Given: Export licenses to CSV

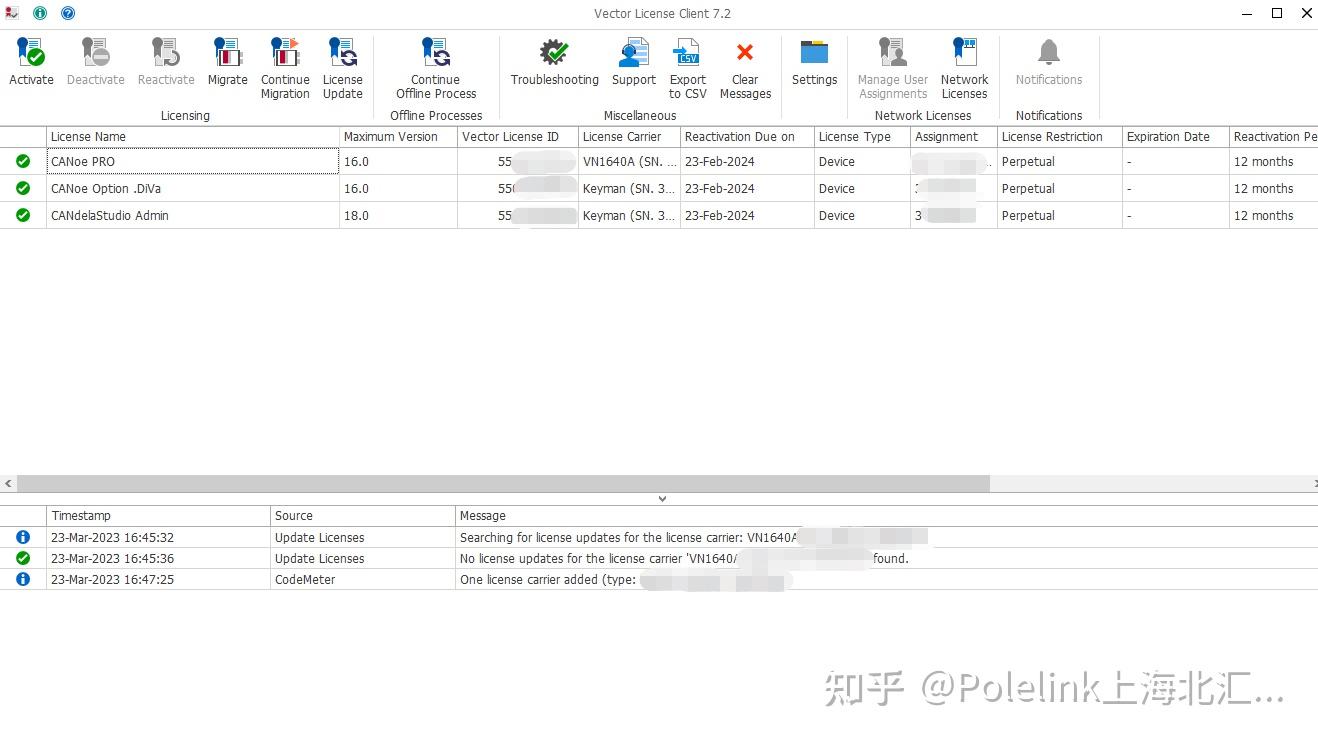Looking at the screenshot, I should click(687, 60).
